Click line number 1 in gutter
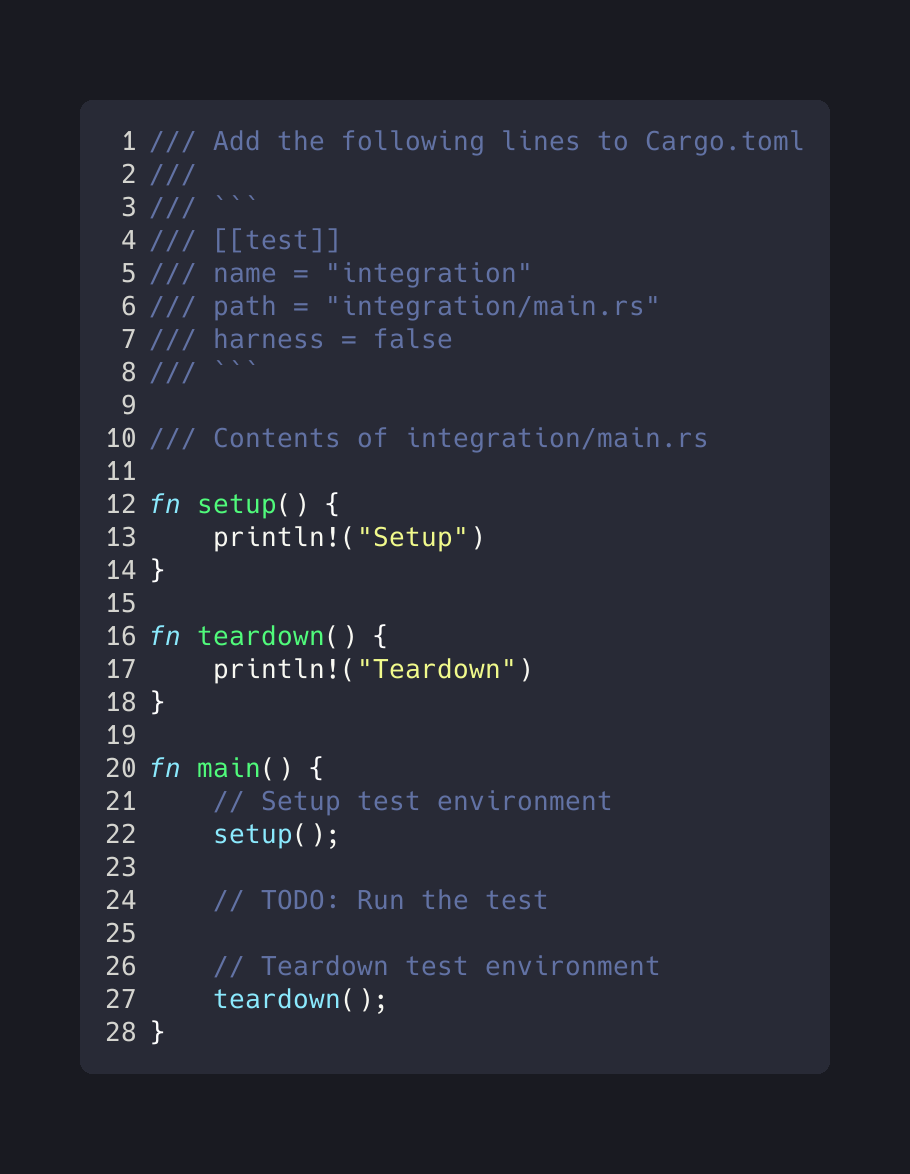The width and height of the screenshot is (910, 1174). coord(129,142)
